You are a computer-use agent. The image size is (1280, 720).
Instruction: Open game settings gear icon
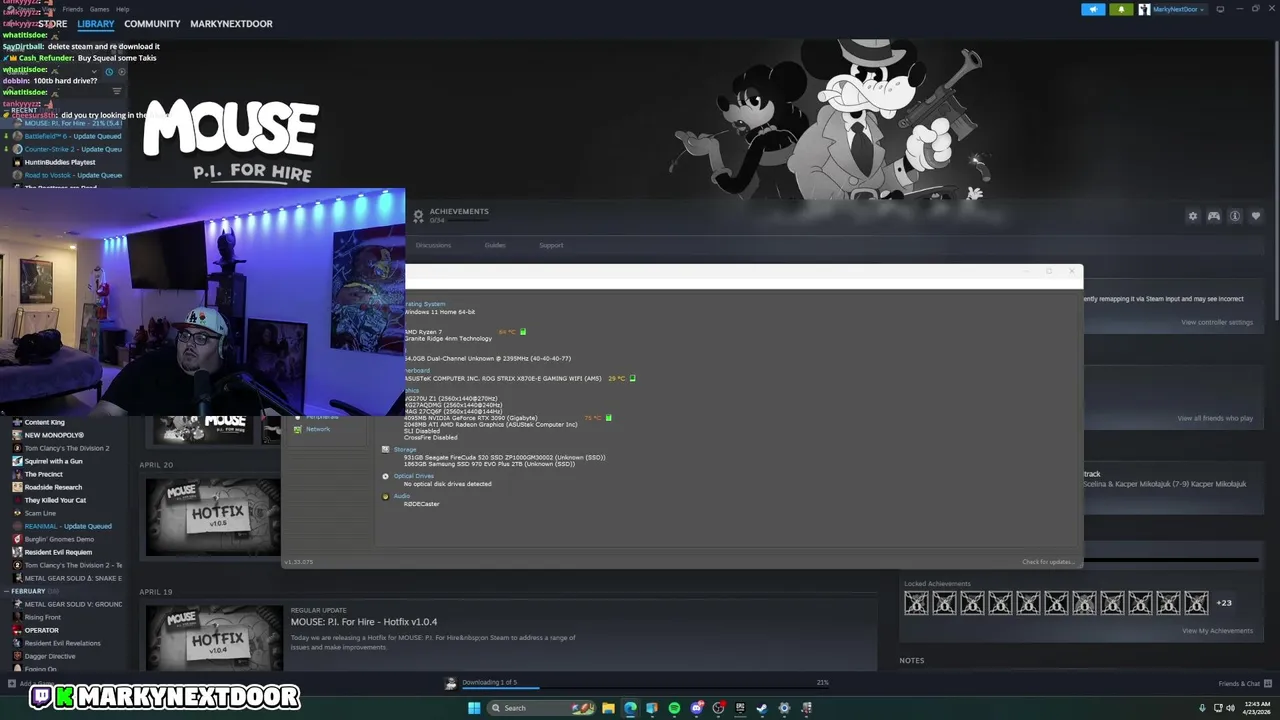click(x=1192, y=216)
